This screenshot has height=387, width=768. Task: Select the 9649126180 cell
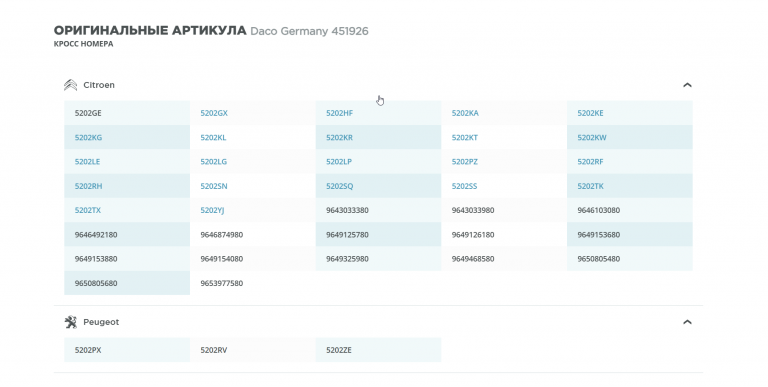pos(504,235)
